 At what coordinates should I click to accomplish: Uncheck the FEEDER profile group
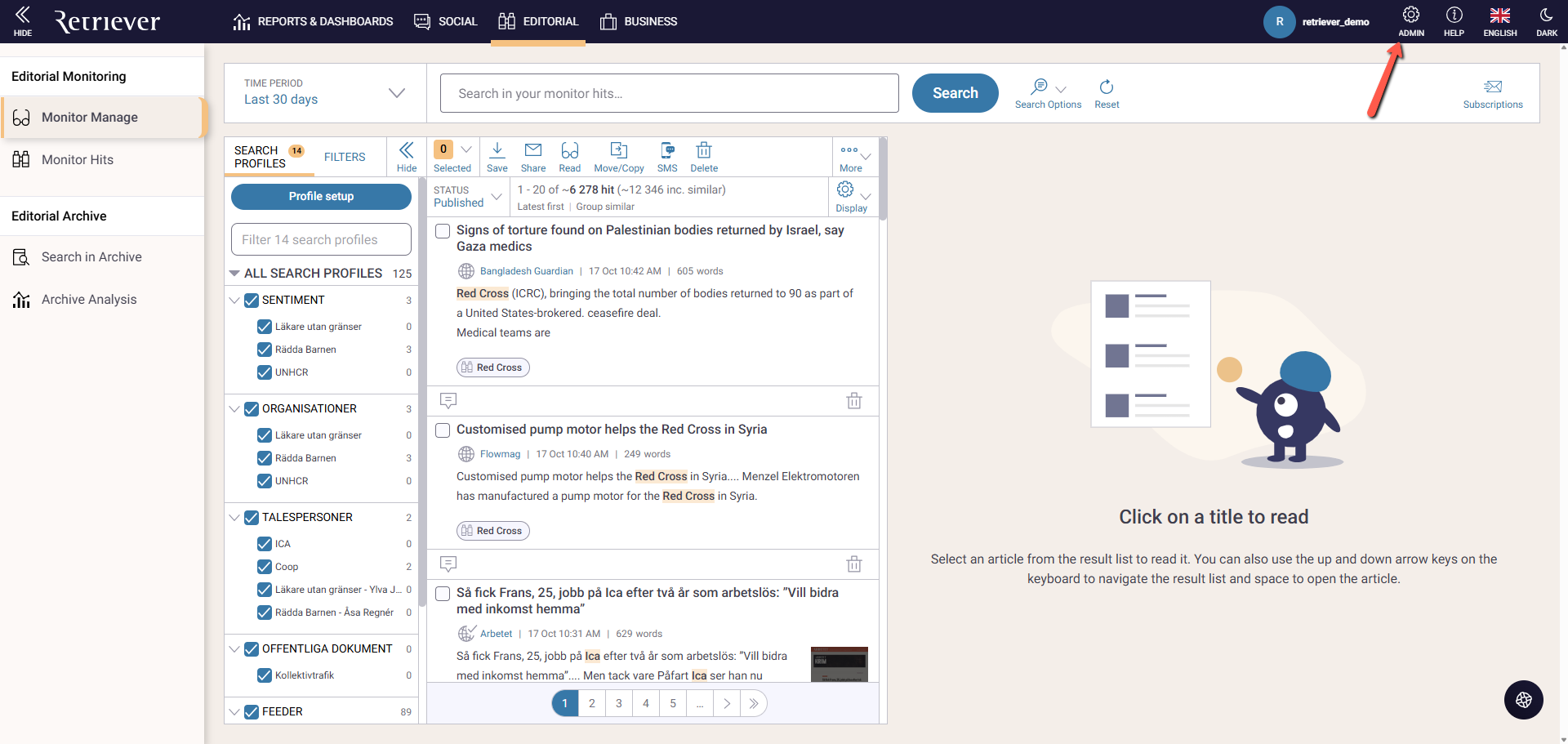(252, 712)
